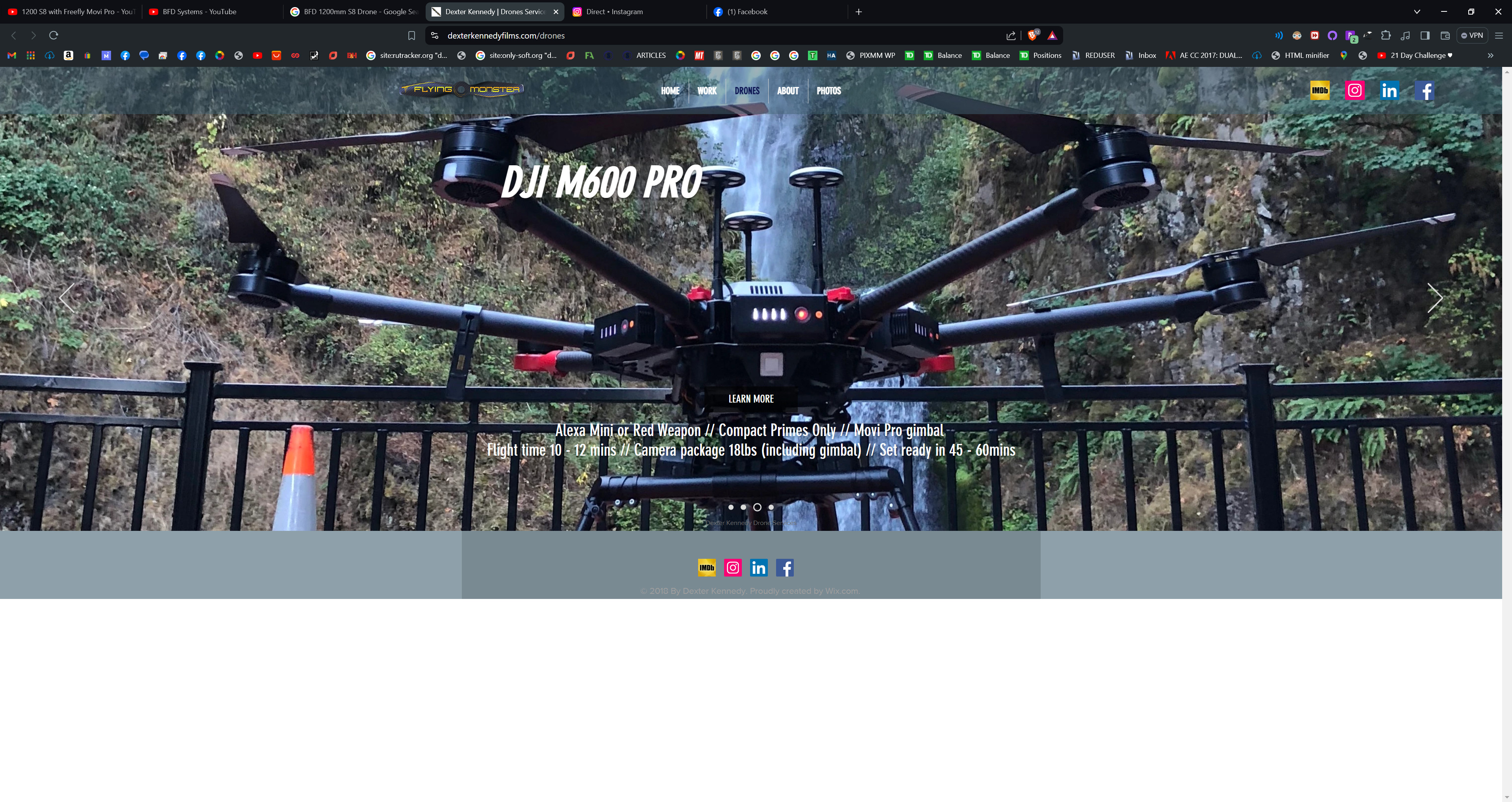Open Google Maps bookmark icon
Screen dimensions: 1512x802
(1343, 55)
